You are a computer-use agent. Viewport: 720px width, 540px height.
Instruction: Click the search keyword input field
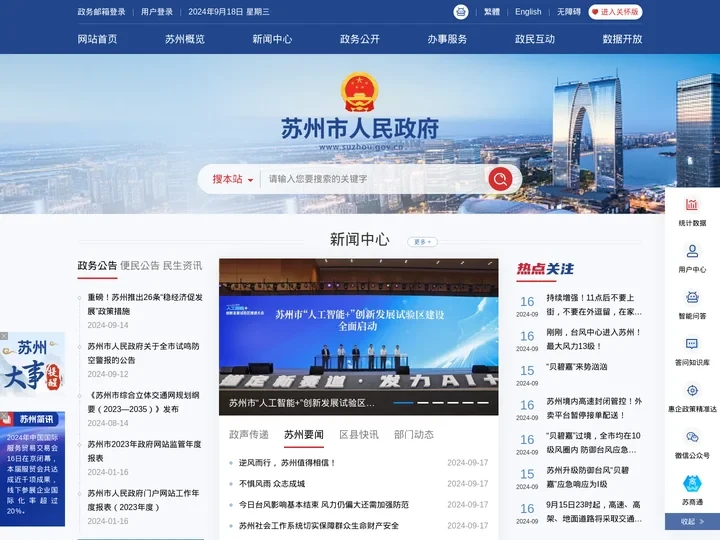pos(374,179)
